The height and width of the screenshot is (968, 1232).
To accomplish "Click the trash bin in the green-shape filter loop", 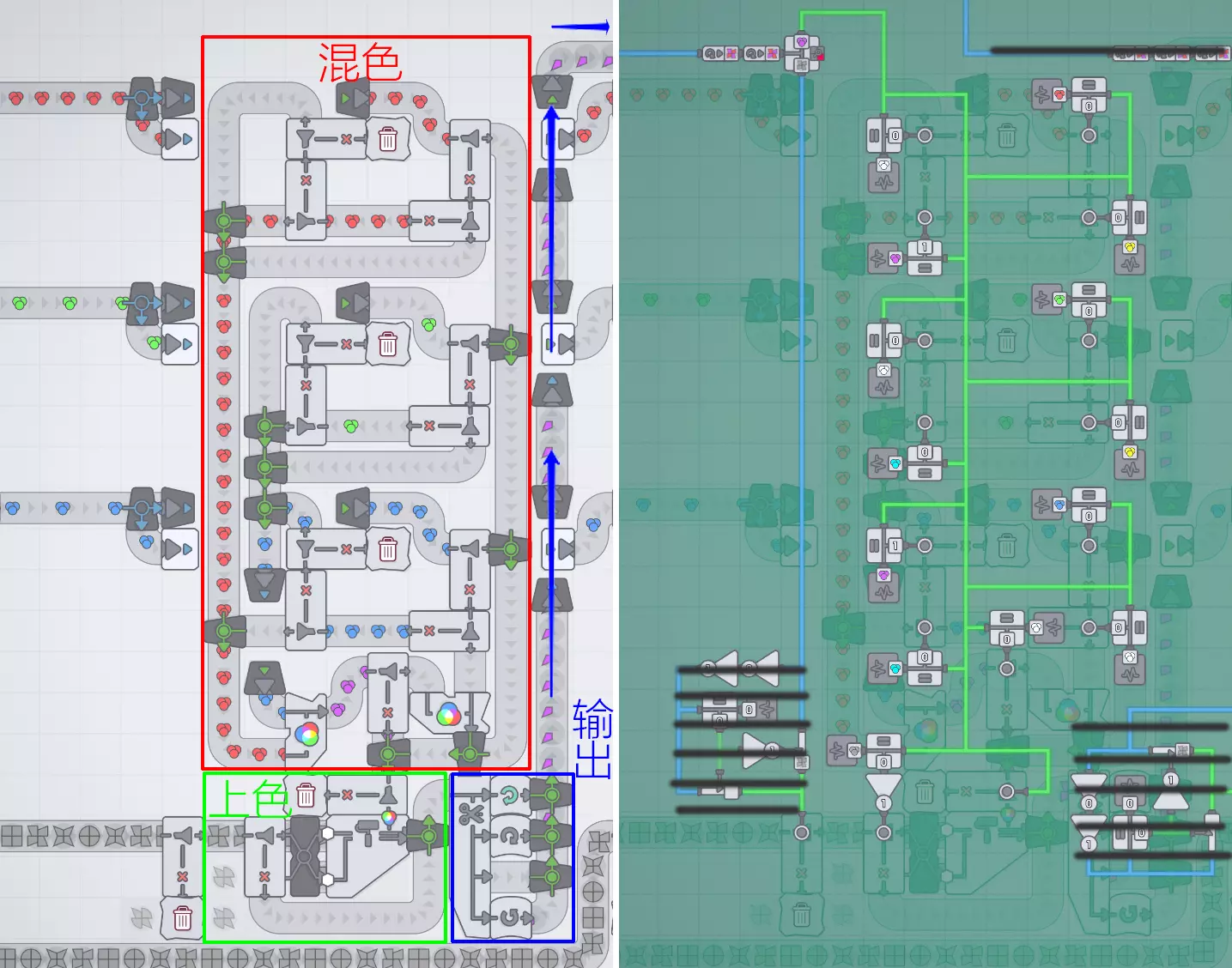I will click(388, 344).
